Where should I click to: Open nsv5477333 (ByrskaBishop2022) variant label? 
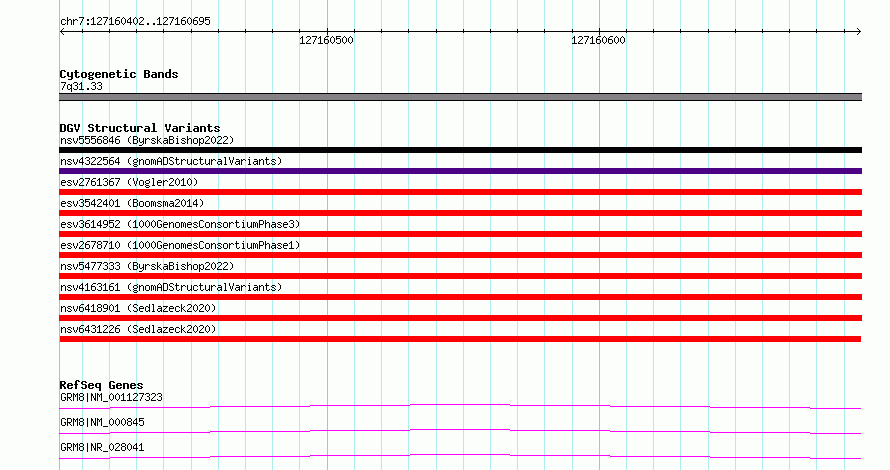147,267
